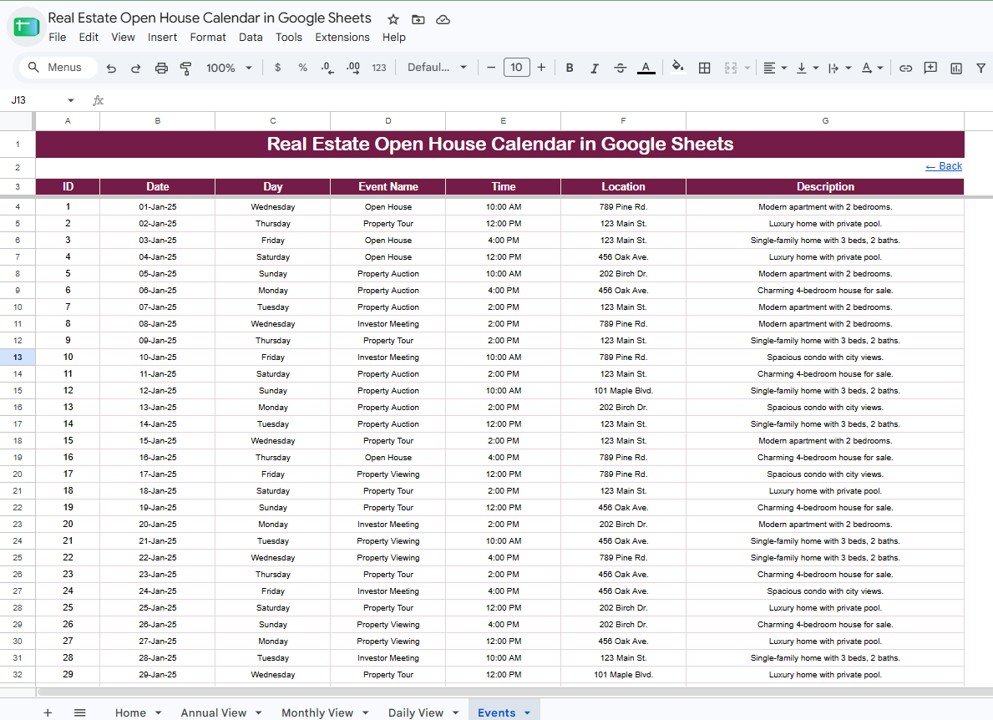
Task: Decrease decimal places icon
Action: pyautogui.click(x=327, y=68)
